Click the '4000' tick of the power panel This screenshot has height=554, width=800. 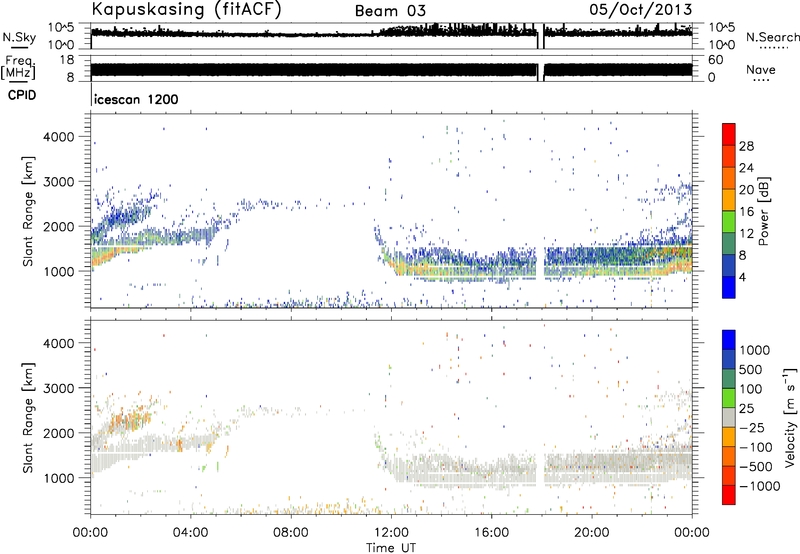[59, 137]
